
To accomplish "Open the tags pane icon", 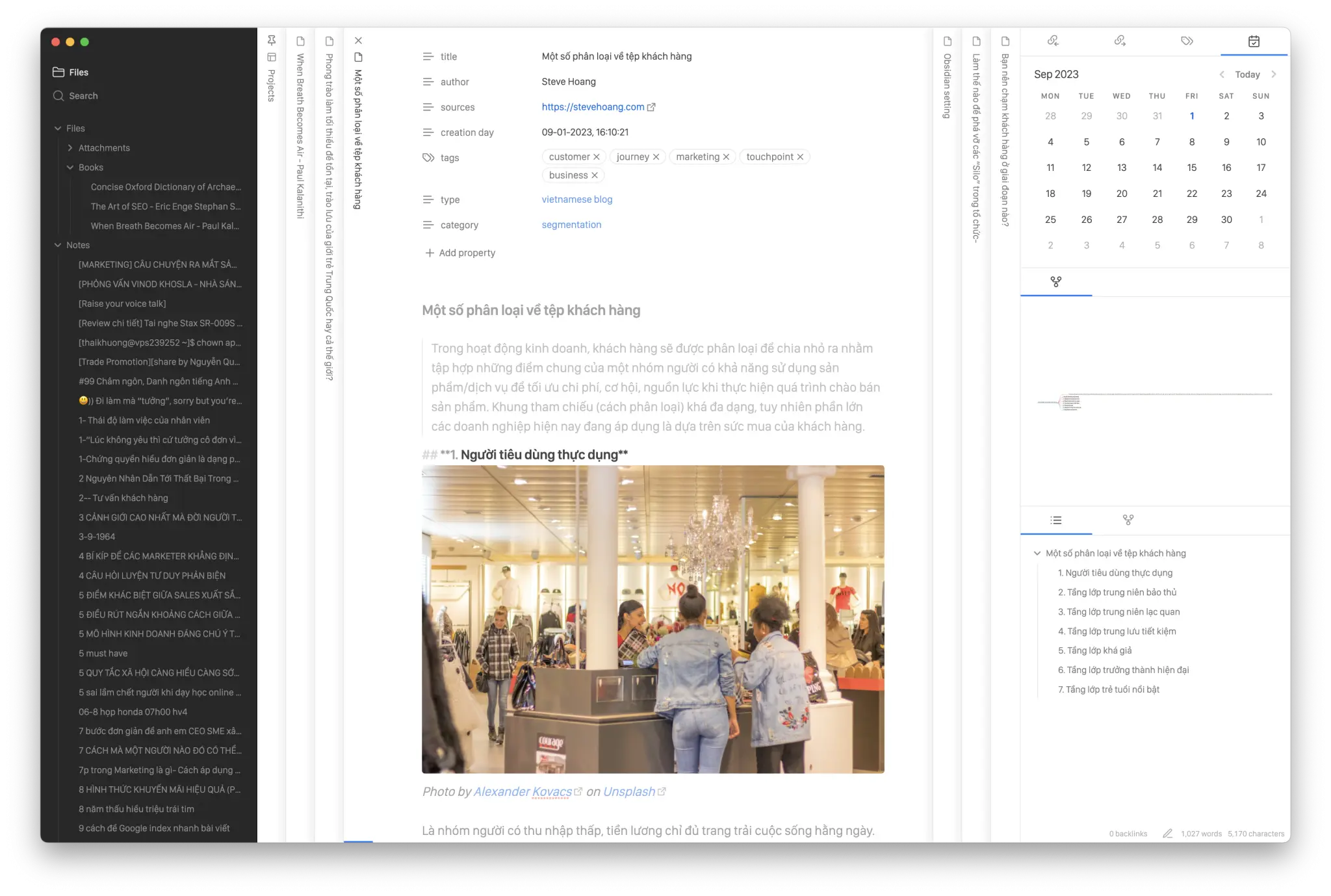I will point(1187,41).
